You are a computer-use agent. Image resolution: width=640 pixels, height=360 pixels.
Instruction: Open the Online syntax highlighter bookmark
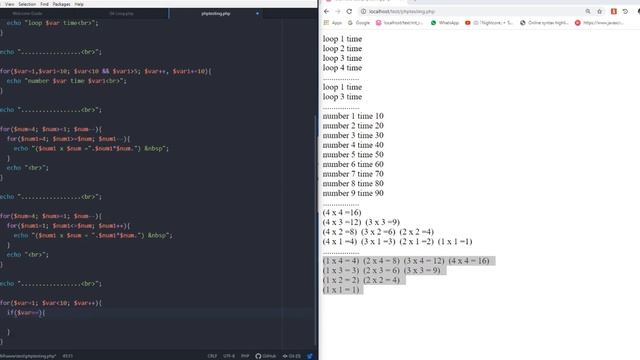[x=544, y=23]
